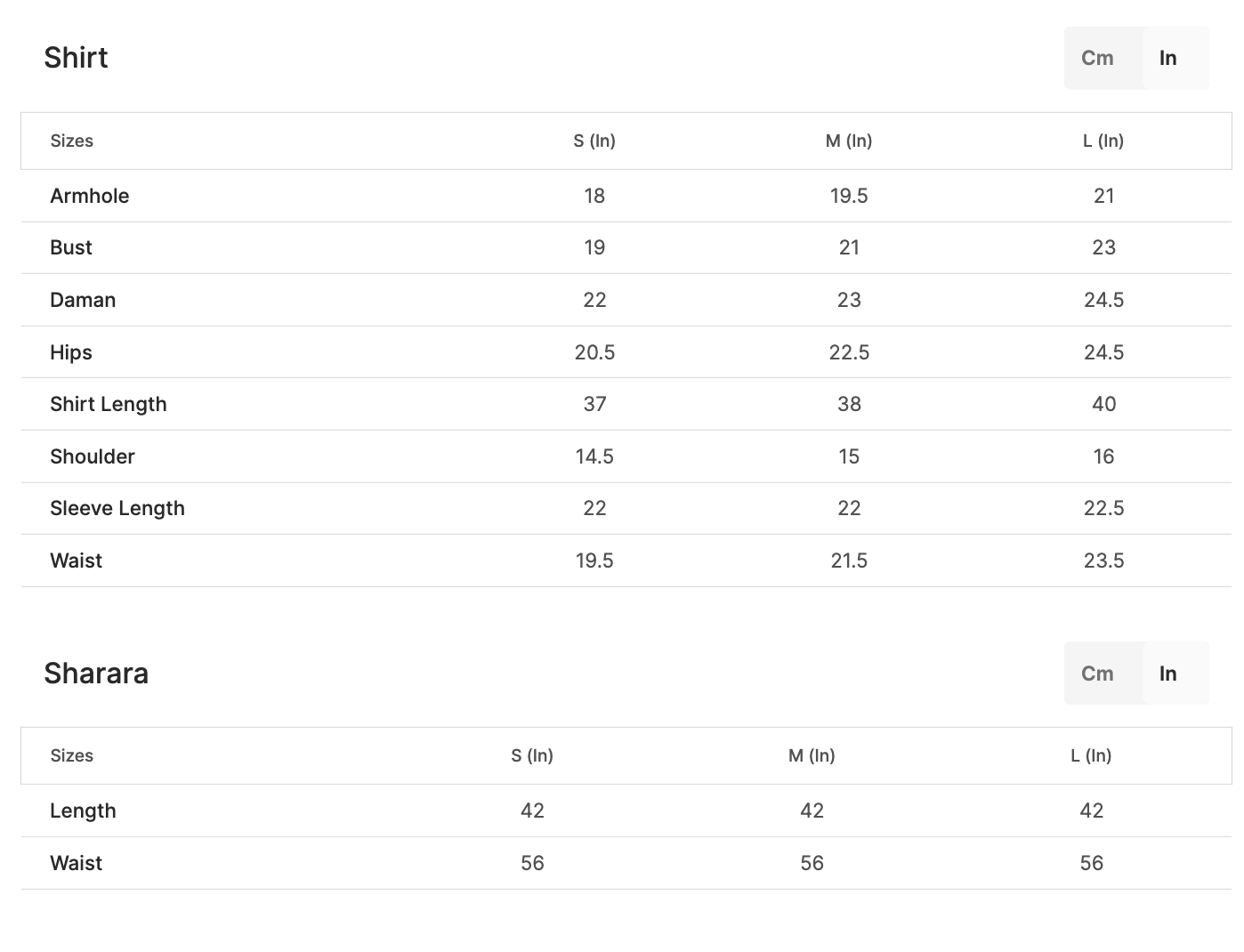Image resolution: width=1244 pixels, height=952 pixels.
Task: Click S (In) column header in Shirt table
Action: [594, 141]
